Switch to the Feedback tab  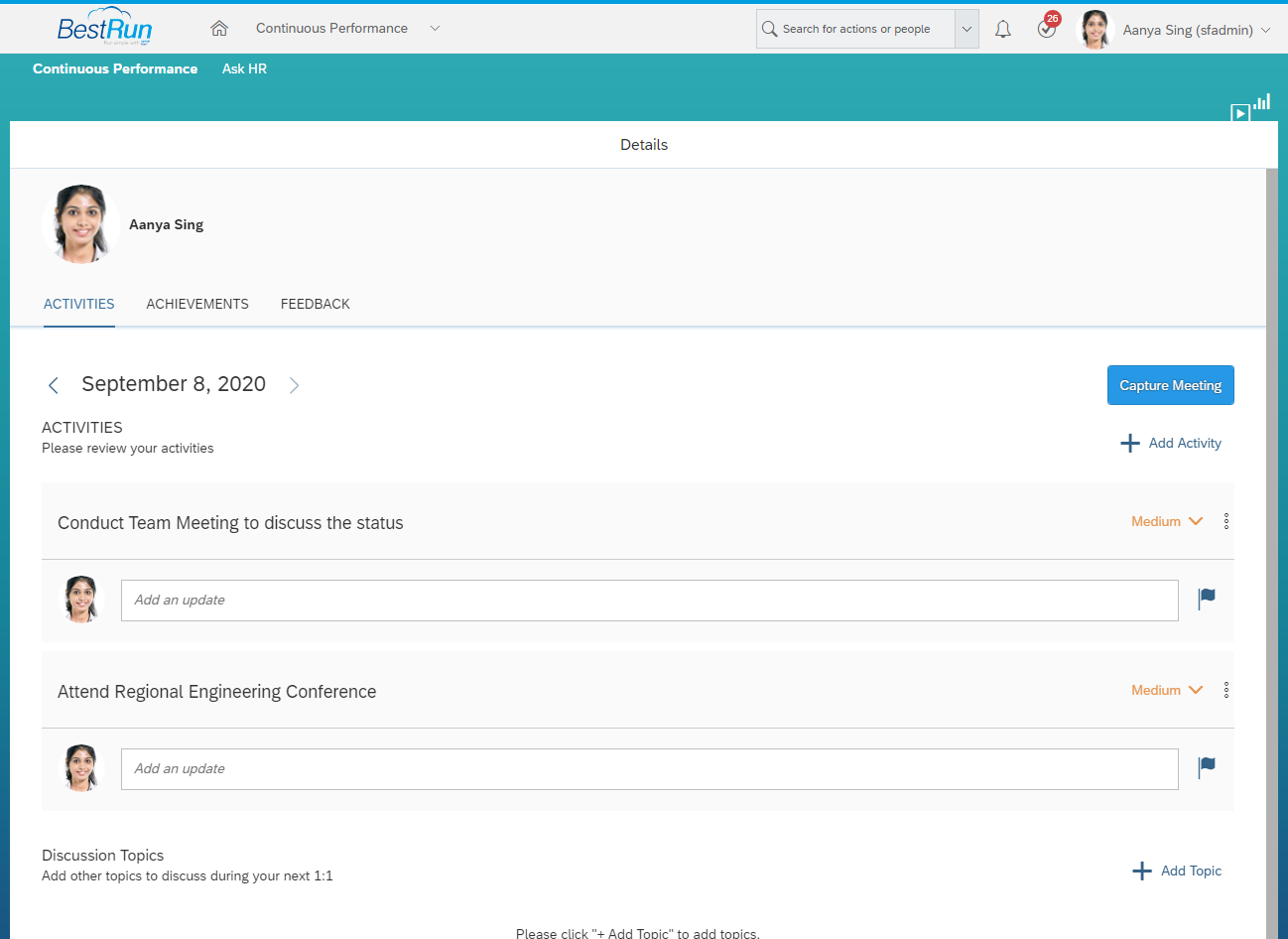(315, 304)
